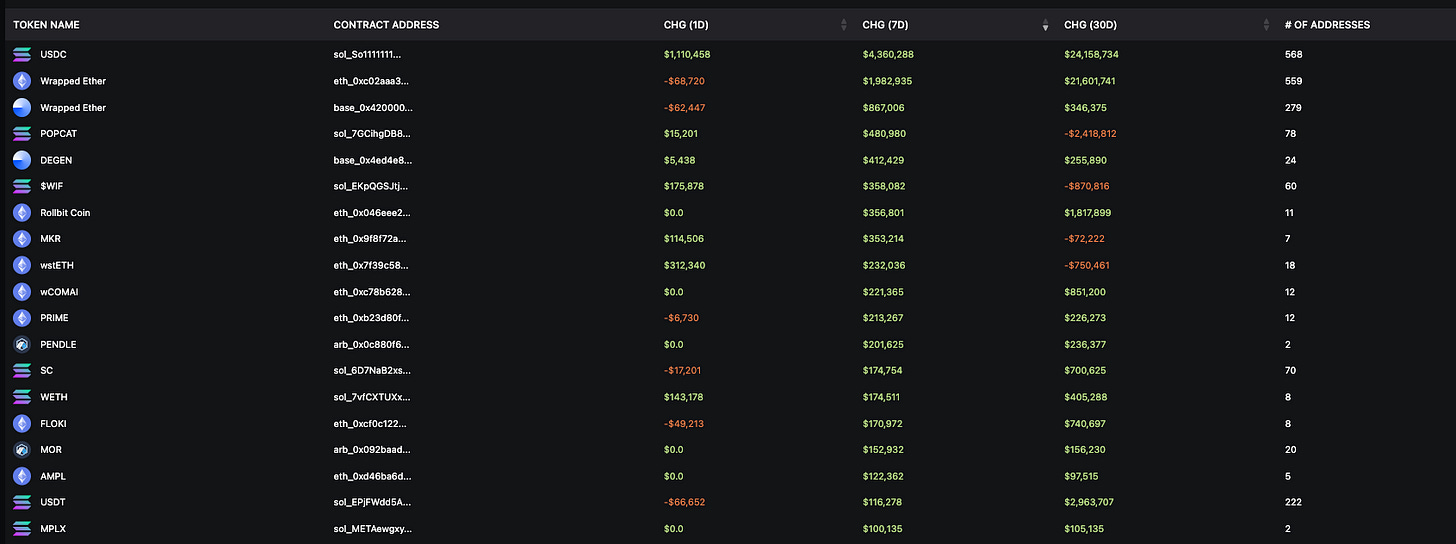Click the CHG (1D) header label
This screenshot has width=1456, height=544.
tap(686, 25)
